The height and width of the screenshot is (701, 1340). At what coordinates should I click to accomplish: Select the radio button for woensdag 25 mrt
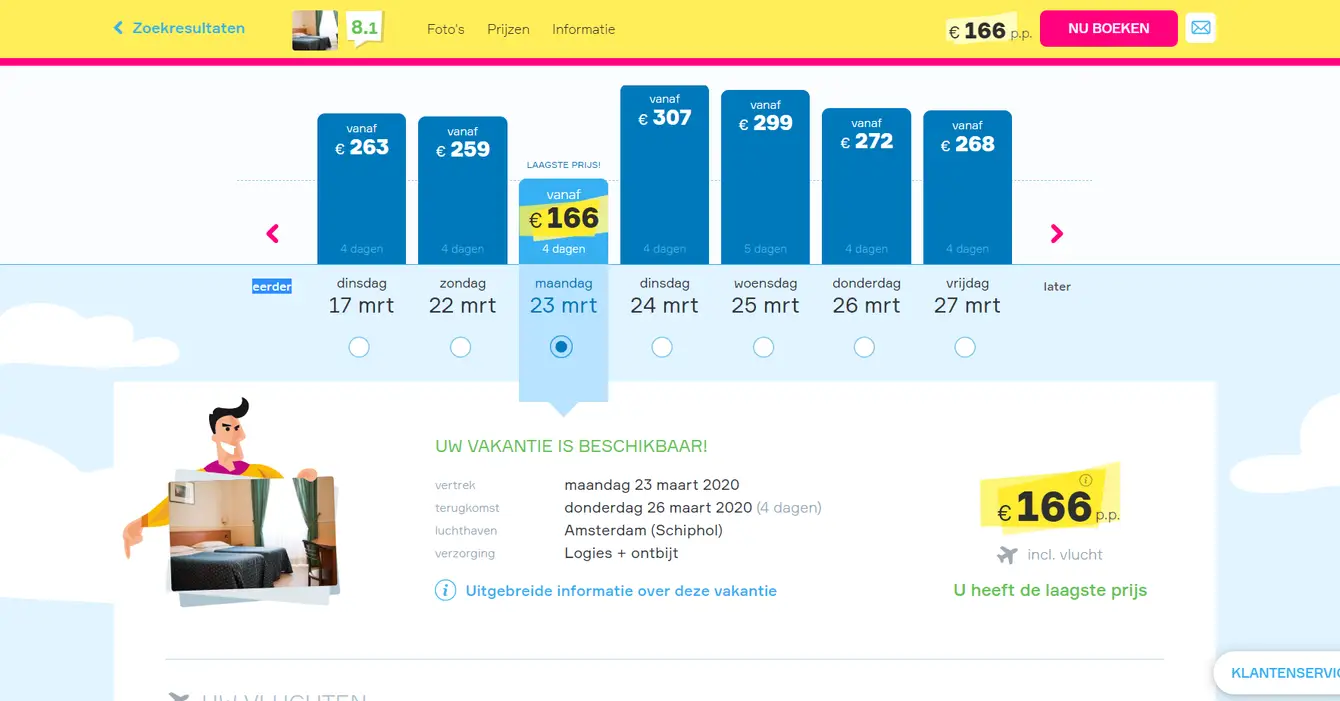[x=763, y=347]
